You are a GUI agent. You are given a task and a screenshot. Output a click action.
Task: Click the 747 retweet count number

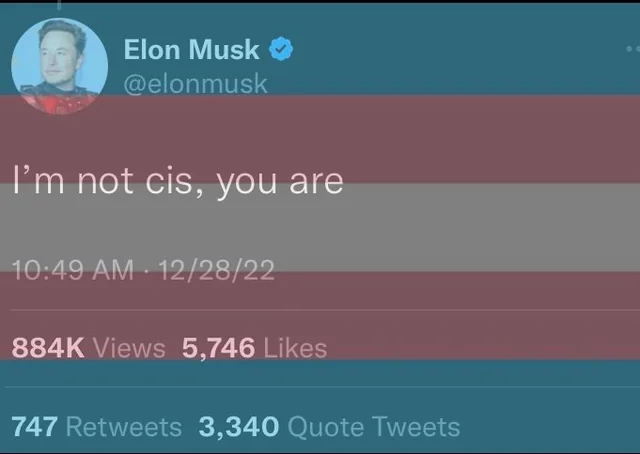34,427
